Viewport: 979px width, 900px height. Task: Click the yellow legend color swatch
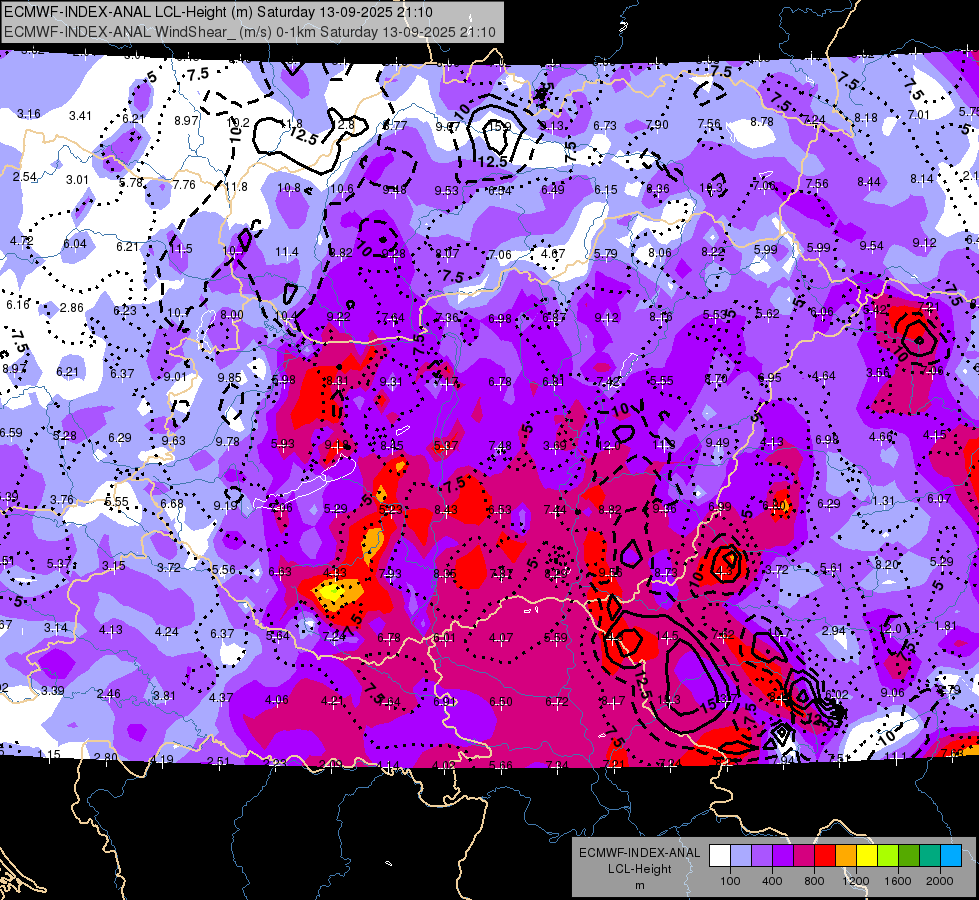click(x=867, y=856)
